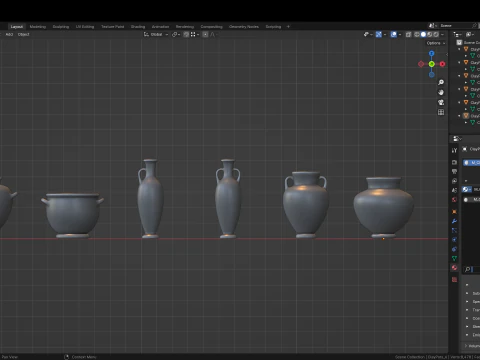This screenshot has width=480, height=360.
Task: Expand the viewport sidebar arrow
Action: click(x=447, y=54)
